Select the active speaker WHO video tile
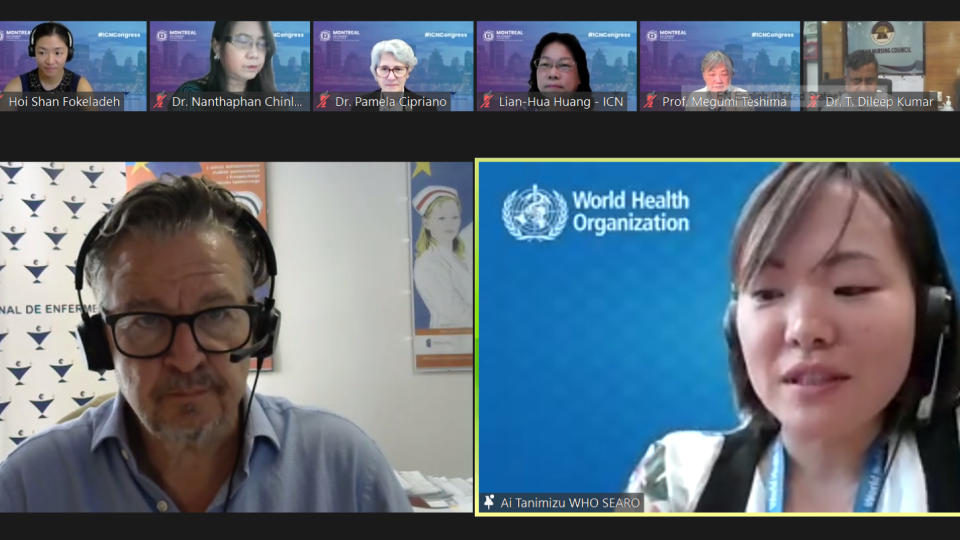Screen dimensions: 960x540 point(718,337)
